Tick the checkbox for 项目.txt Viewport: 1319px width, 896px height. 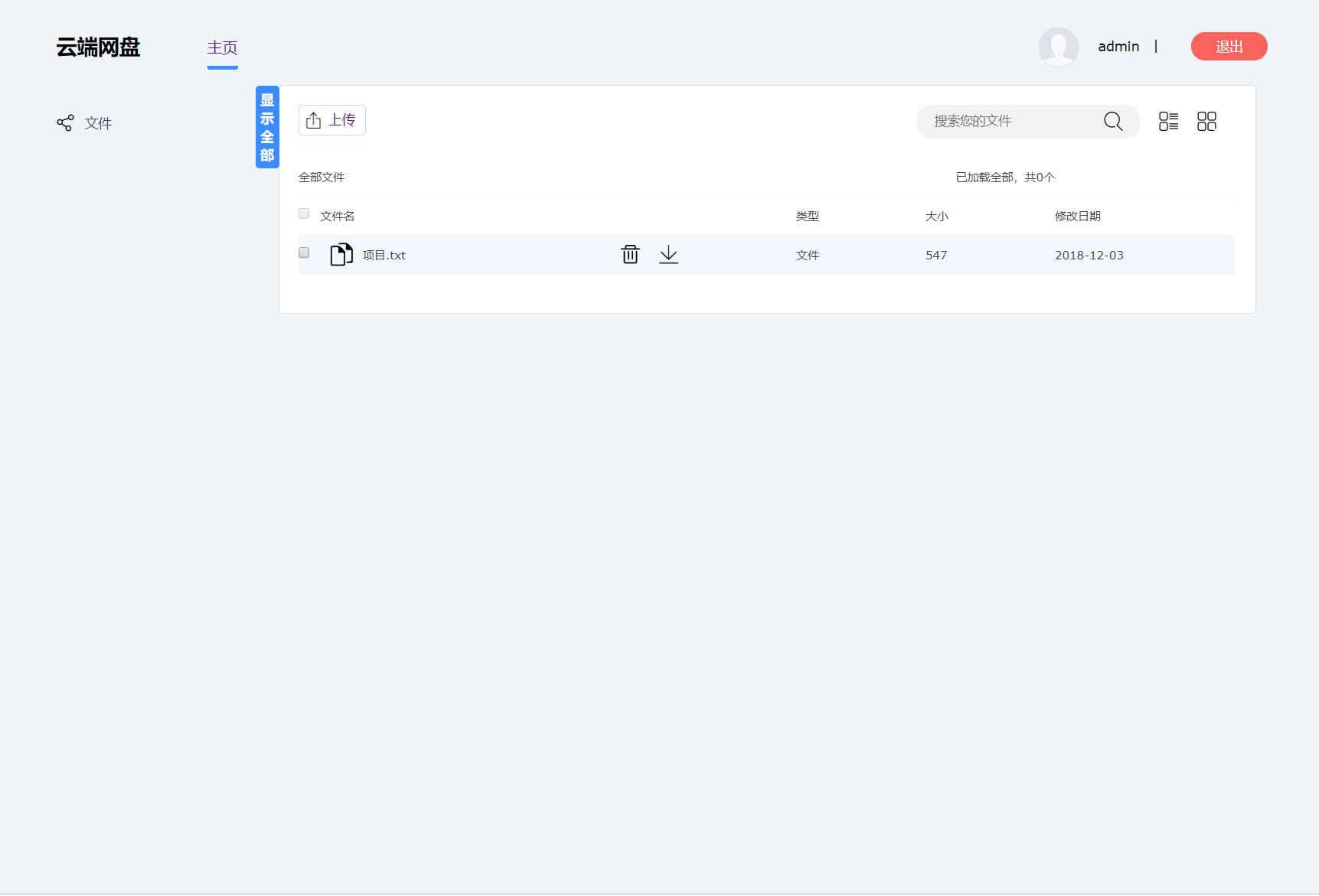pyautogui.click(x=304, y=253)
